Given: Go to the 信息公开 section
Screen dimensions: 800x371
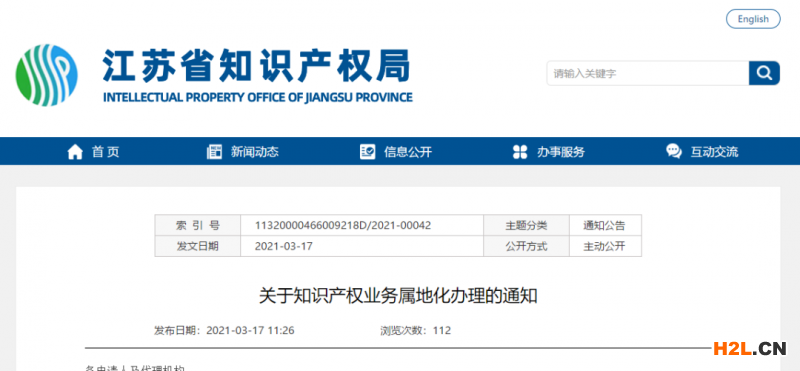Looking at the screenshot, I should point(408,152).
